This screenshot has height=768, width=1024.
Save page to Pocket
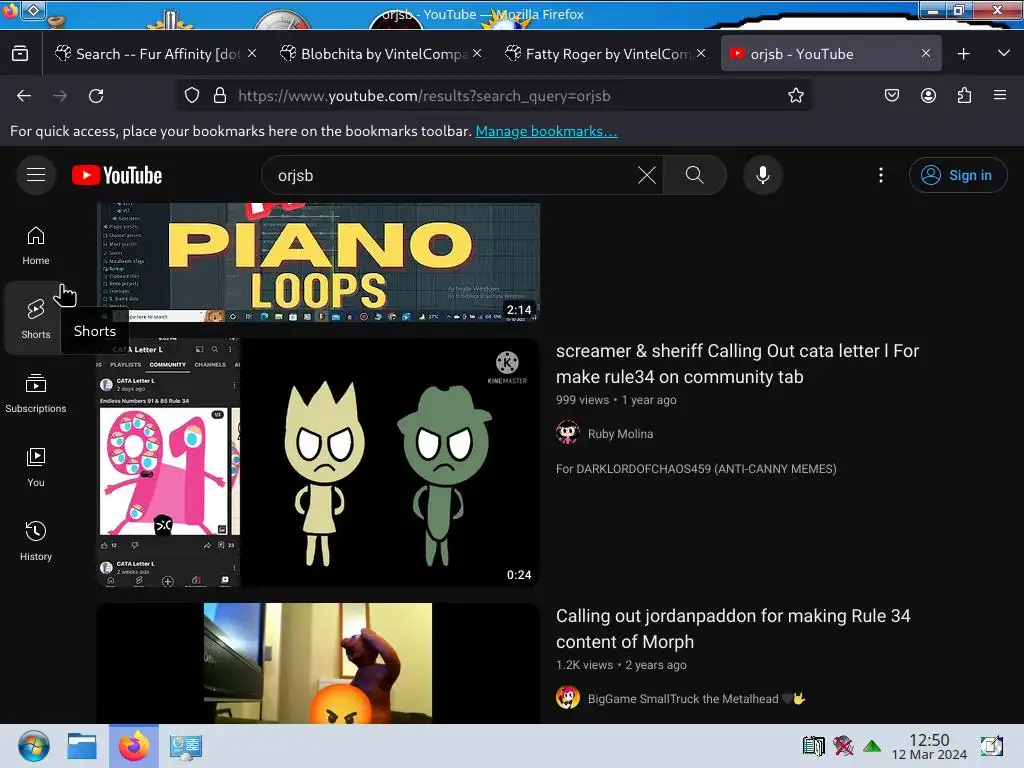(892, 95)
